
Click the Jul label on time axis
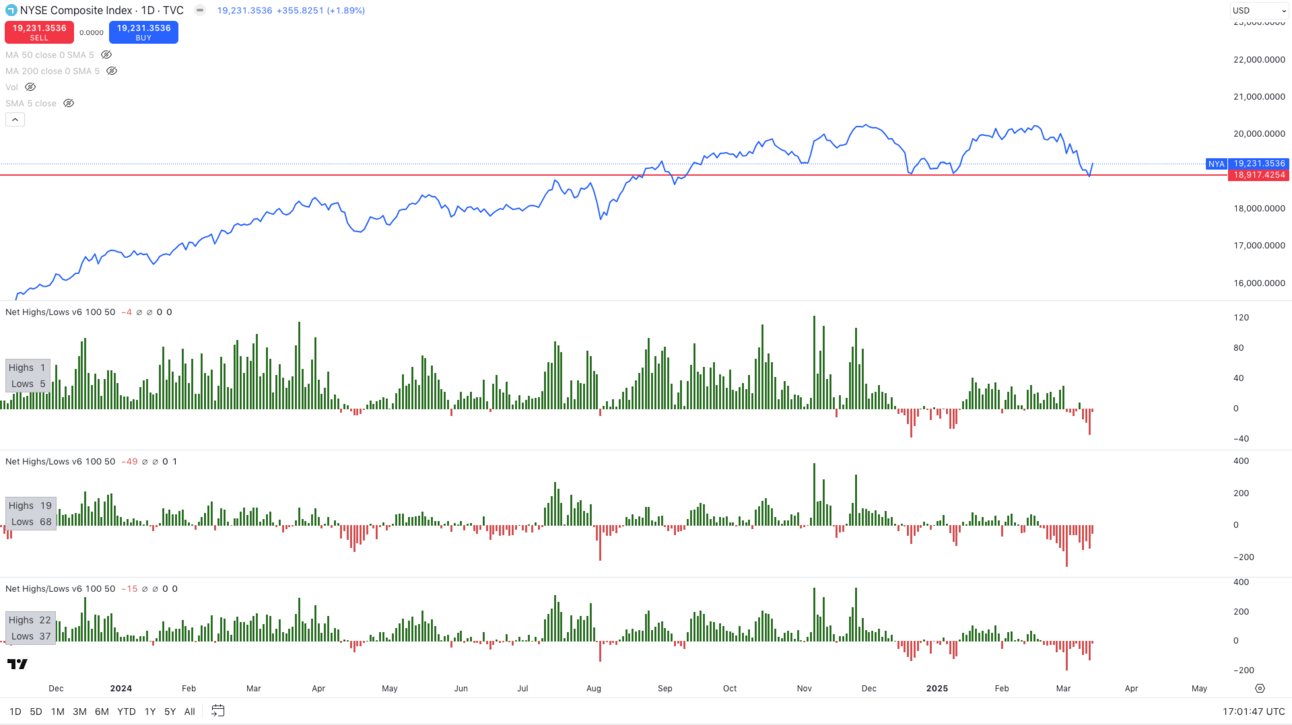[523, 689]
